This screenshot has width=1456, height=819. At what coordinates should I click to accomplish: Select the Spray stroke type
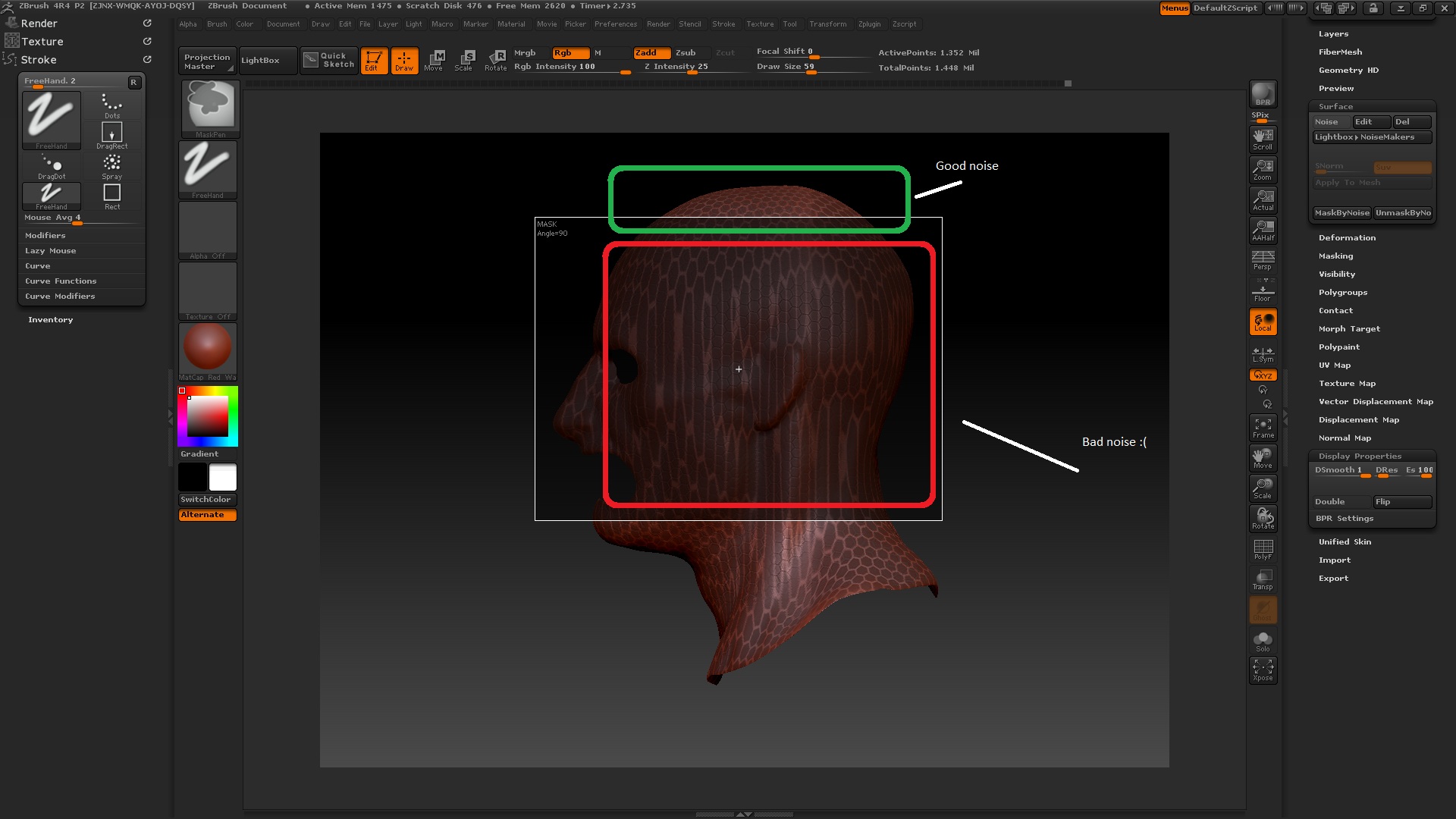click(112, 167)
